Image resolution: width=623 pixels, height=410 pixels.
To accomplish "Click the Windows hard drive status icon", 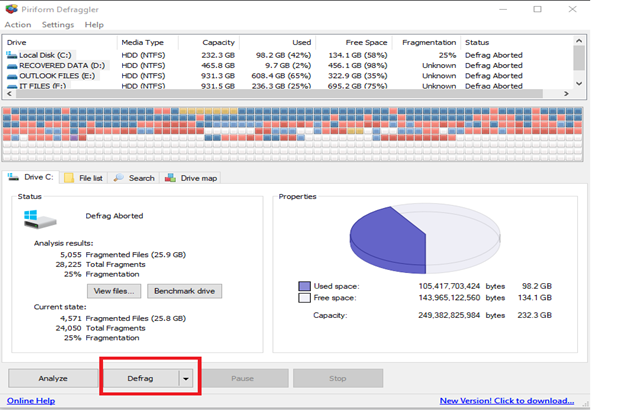I will point(40,219).
